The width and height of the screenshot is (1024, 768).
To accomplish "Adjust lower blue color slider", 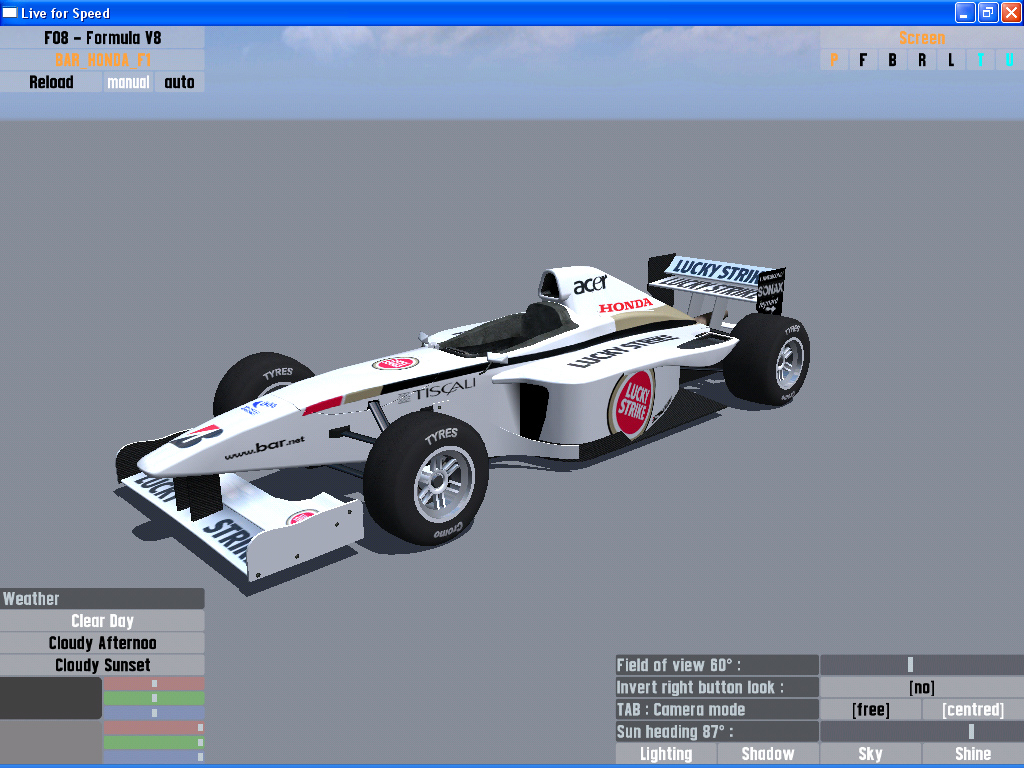I will point(154,757).
